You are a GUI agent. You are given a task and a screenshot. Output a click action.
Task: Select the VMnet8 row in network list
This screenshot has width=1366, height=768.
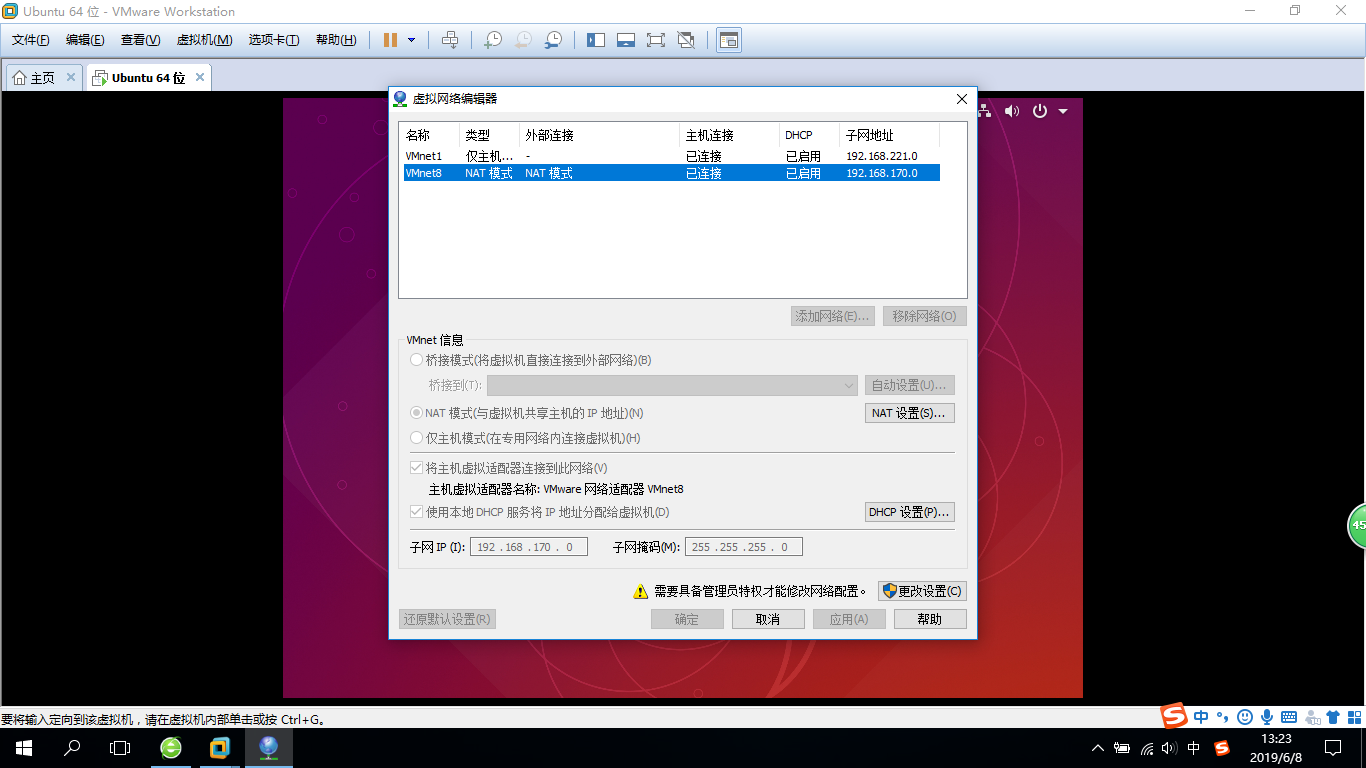(x=670, y=173)
